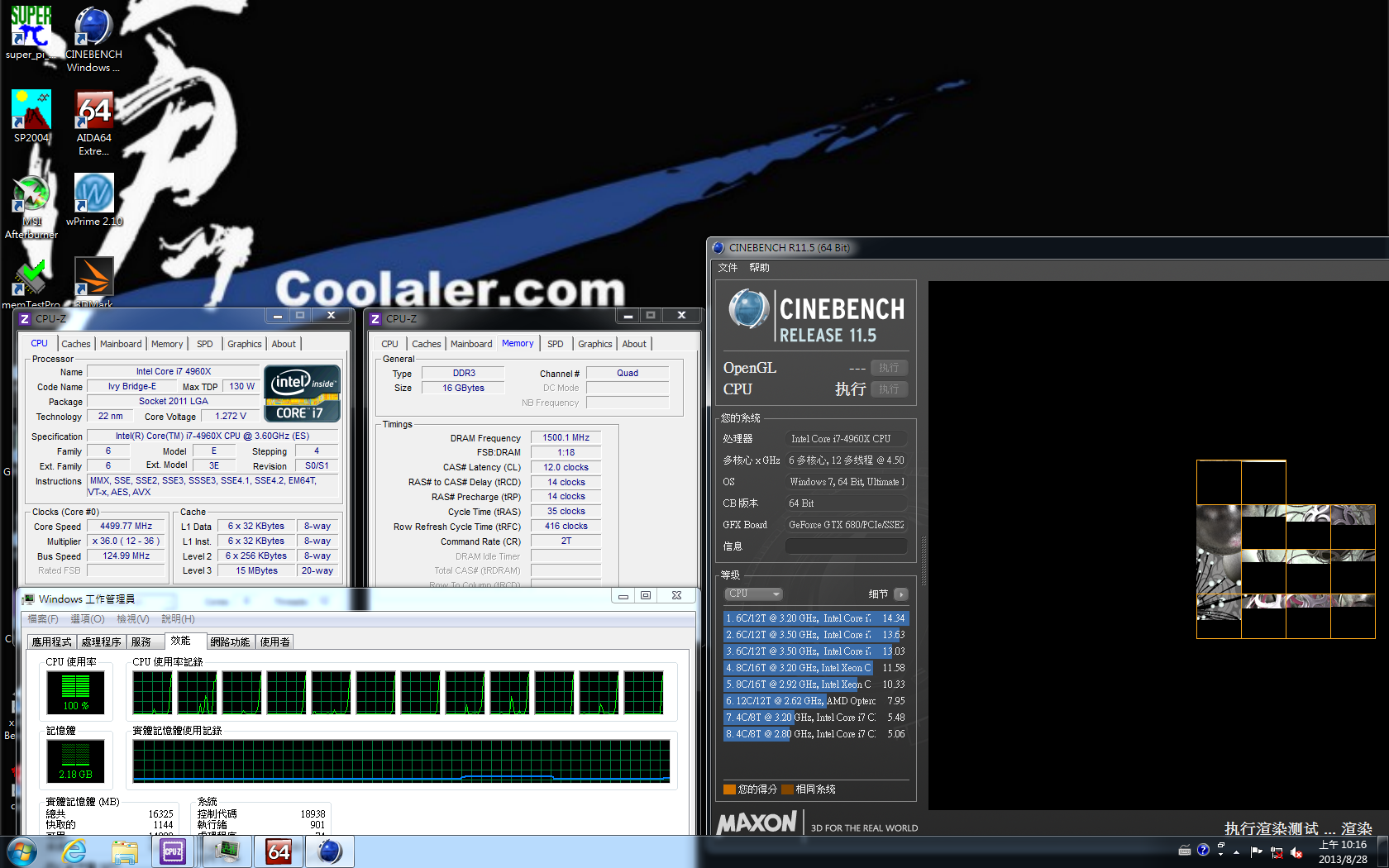Open SPD tab in right CPU-Z window

coord(556,344)
